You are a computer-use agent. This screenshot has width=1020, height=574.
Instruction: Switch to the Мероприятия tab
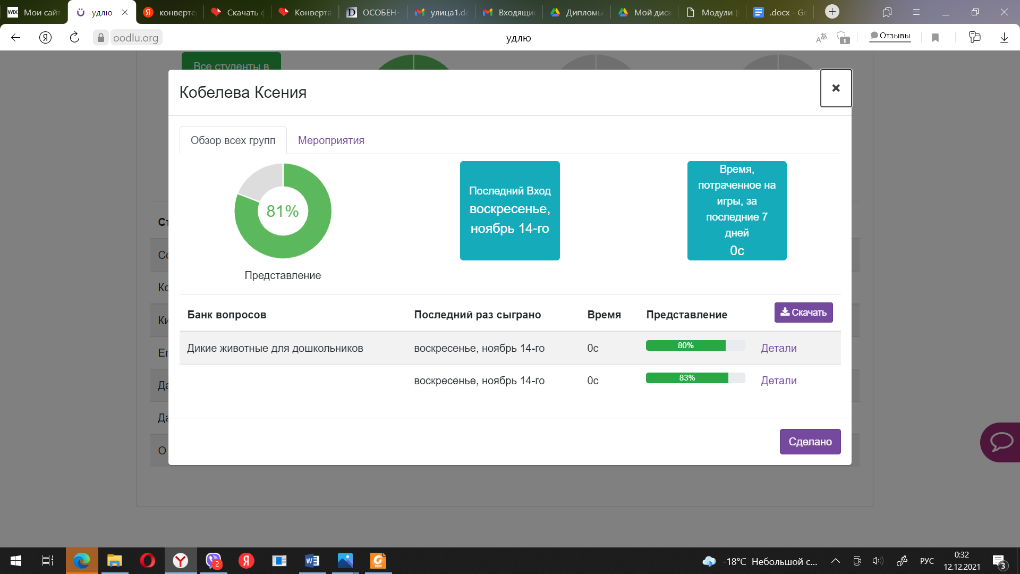[331, 140]
